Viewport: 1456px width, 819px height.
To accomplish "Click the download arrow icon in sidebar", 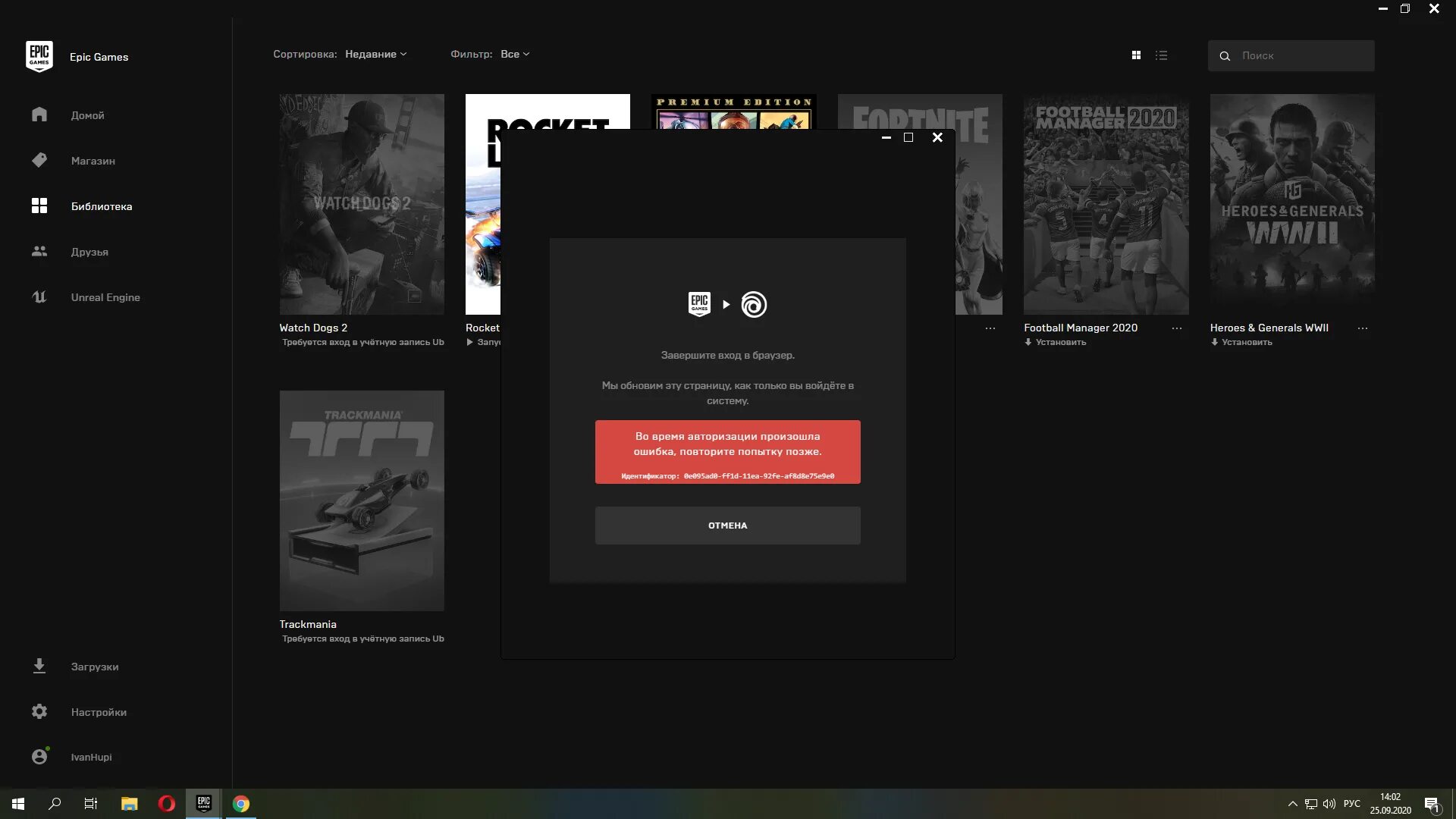I will (x=39, y=666).
